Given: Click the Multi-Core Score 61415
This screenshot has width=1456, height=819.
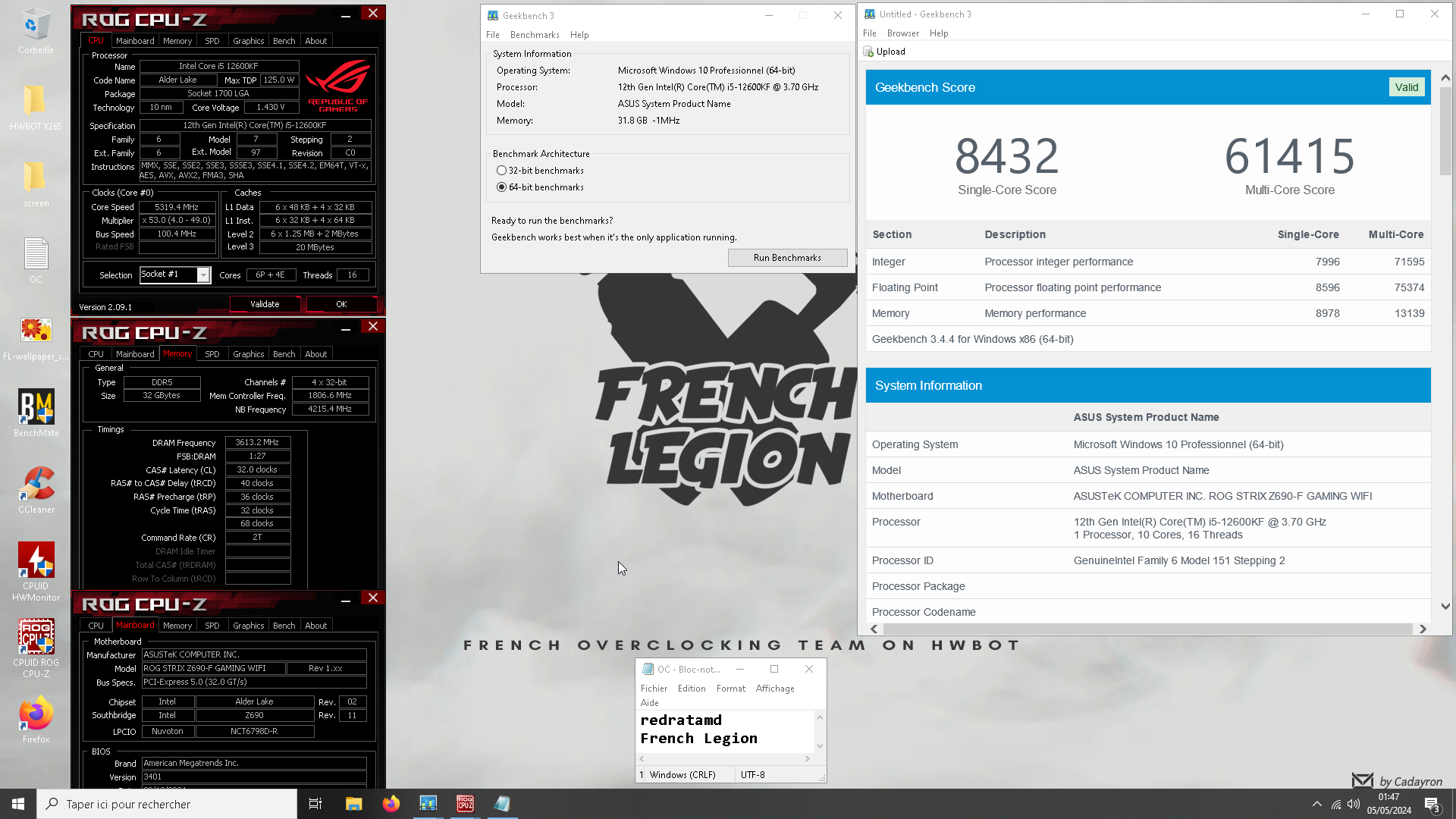Looking at the screenshot, I should coord(1289,156).
